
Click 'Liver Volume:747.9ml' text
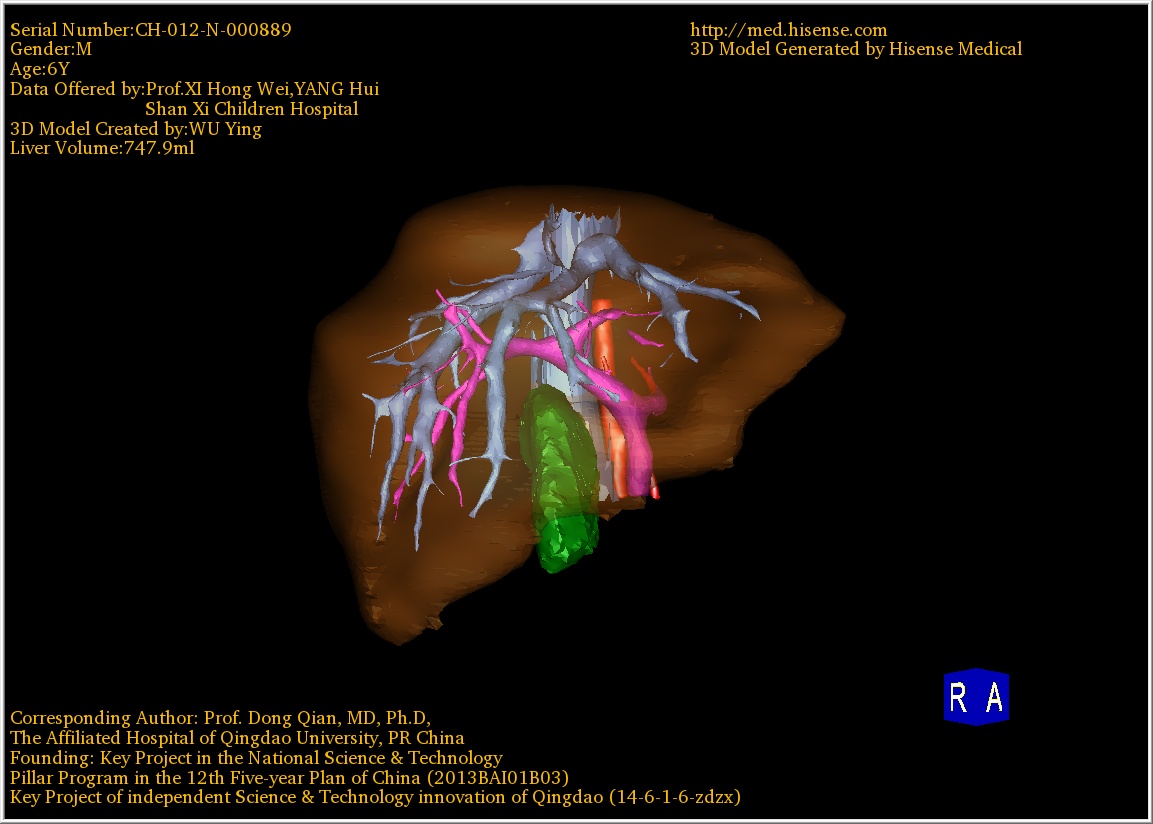[x=102, y=148]
